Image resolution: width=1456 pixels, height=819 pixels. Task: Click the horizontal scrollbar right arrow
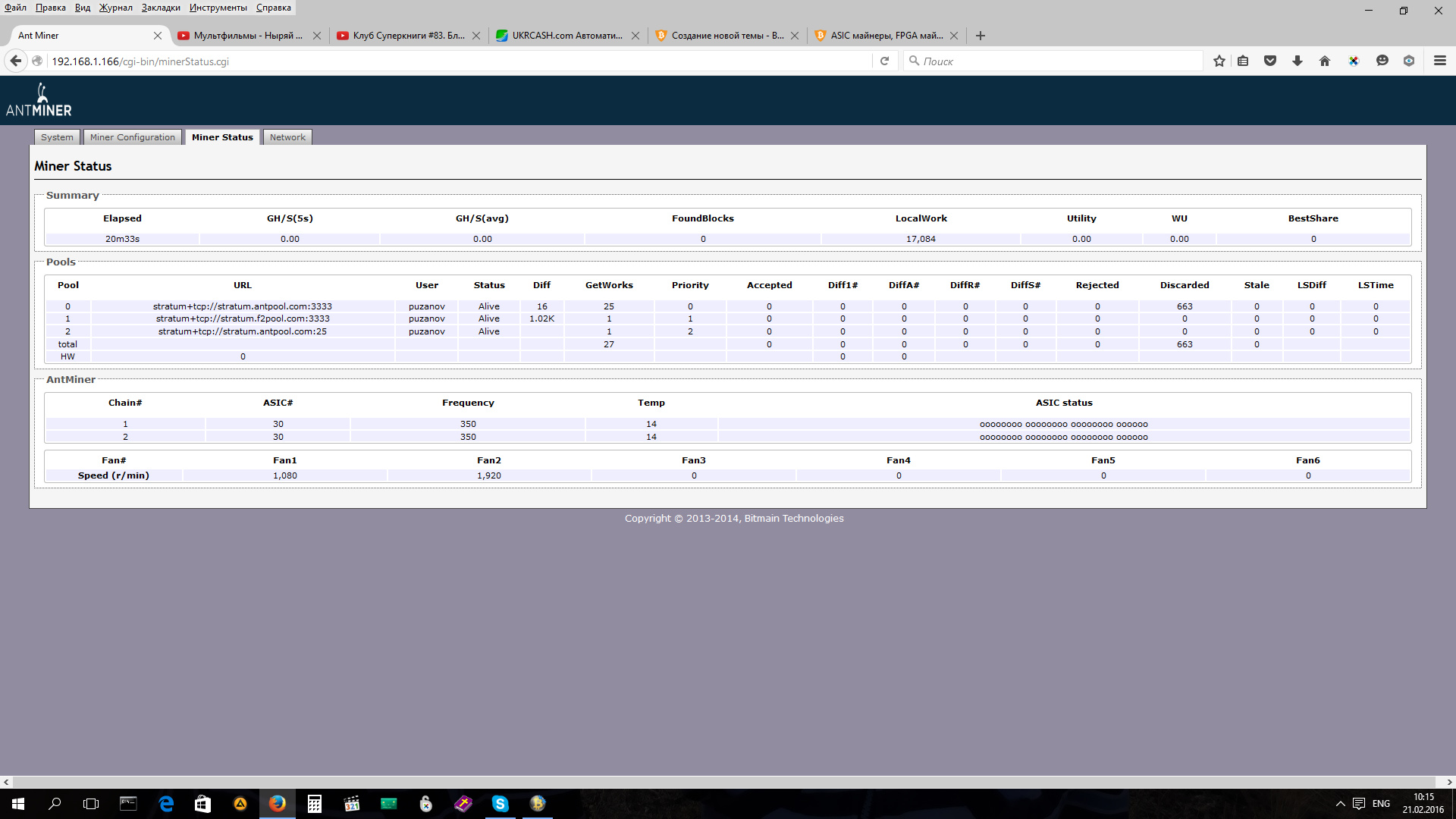(1449, 782)
